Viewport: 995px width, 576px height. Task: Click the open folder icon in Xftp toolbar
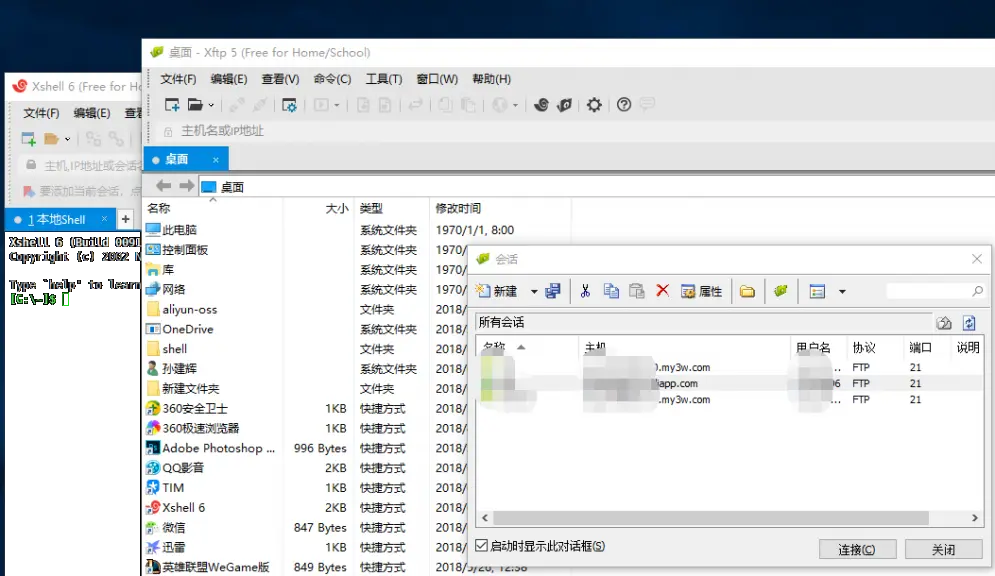coord(195,105)
